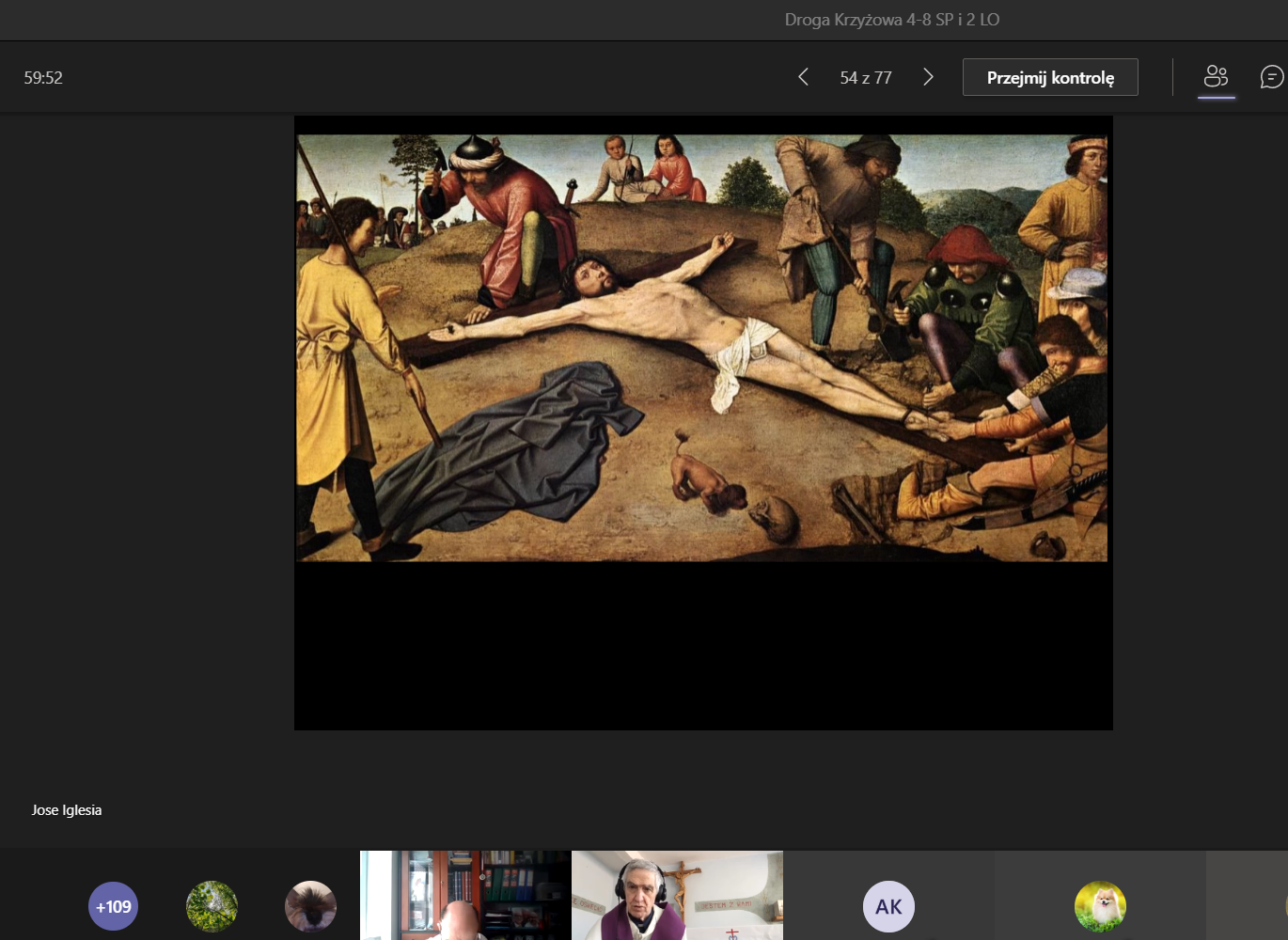This screenshot has height=940, width=1288.
Task: Click the presenter name Jose Iglesia
Action: pos(67,810)
